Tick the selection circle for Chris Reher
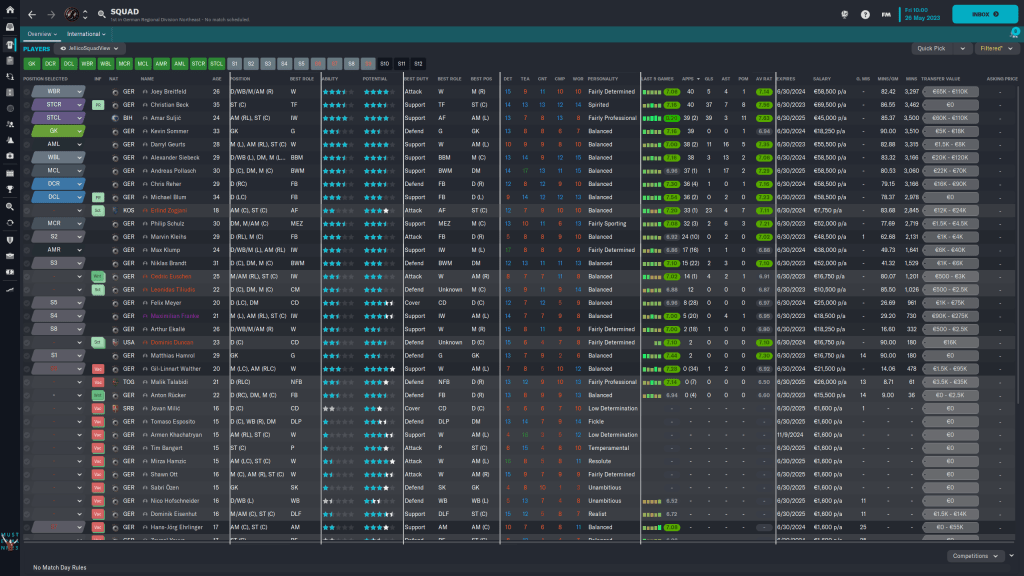This screenshot has width=1024, height=576. point(27,184)
